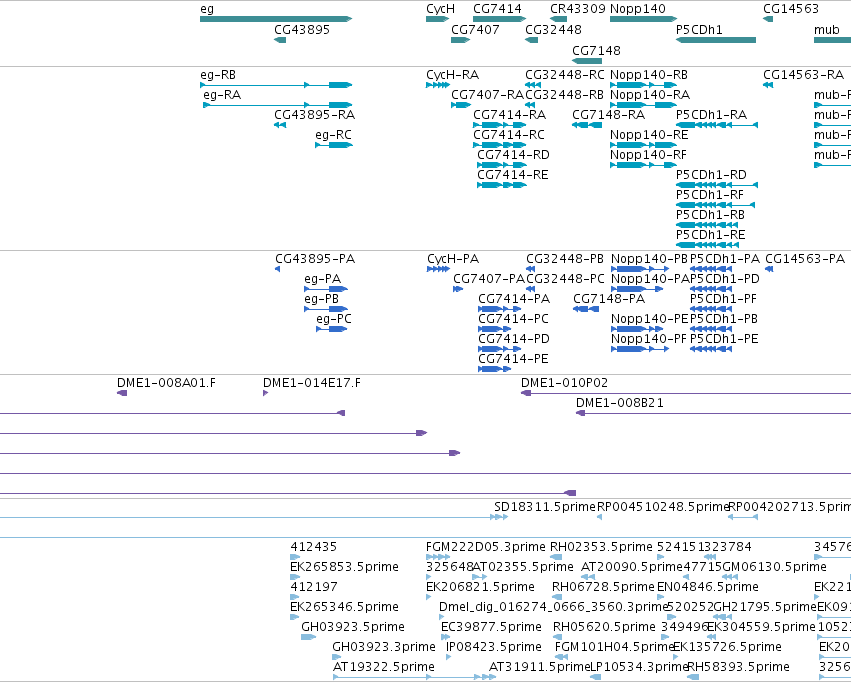The image size is (851, 682).
Task: Click the CG14563-PA protein label
Action: tap(805, 259)
